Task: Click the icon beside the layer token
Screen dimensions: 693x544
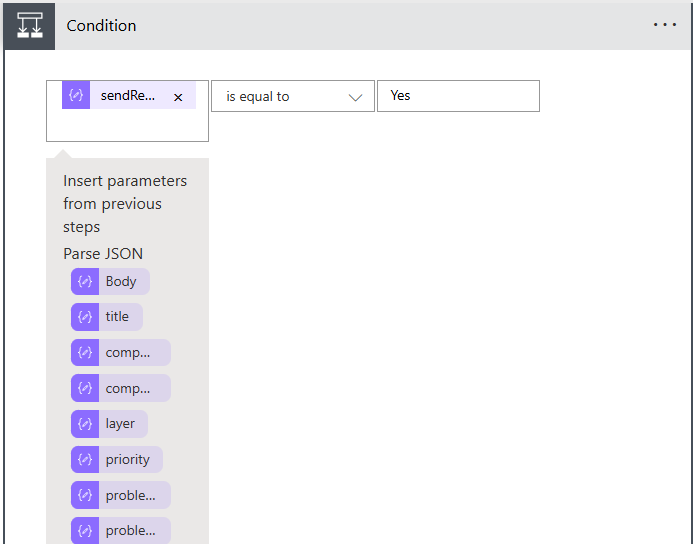Action: click(85, 424)
